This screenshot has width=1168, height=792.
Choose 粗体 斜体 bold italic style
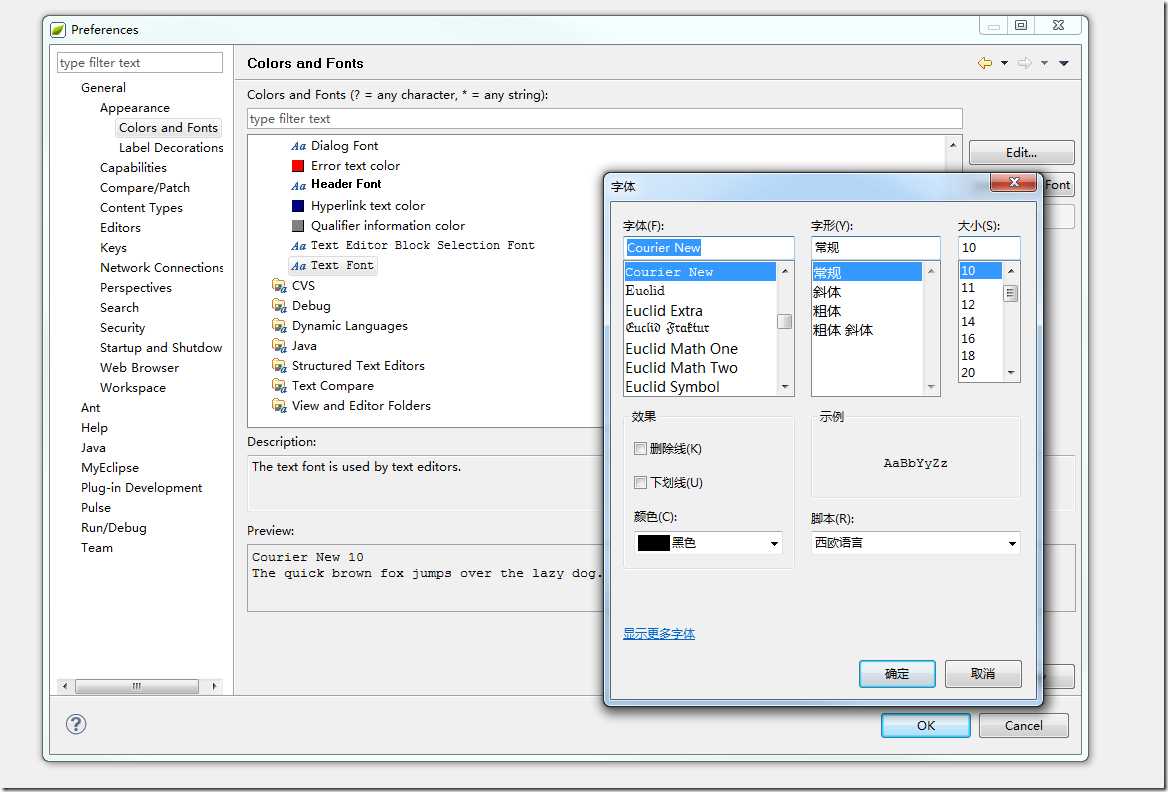(842, 330)
